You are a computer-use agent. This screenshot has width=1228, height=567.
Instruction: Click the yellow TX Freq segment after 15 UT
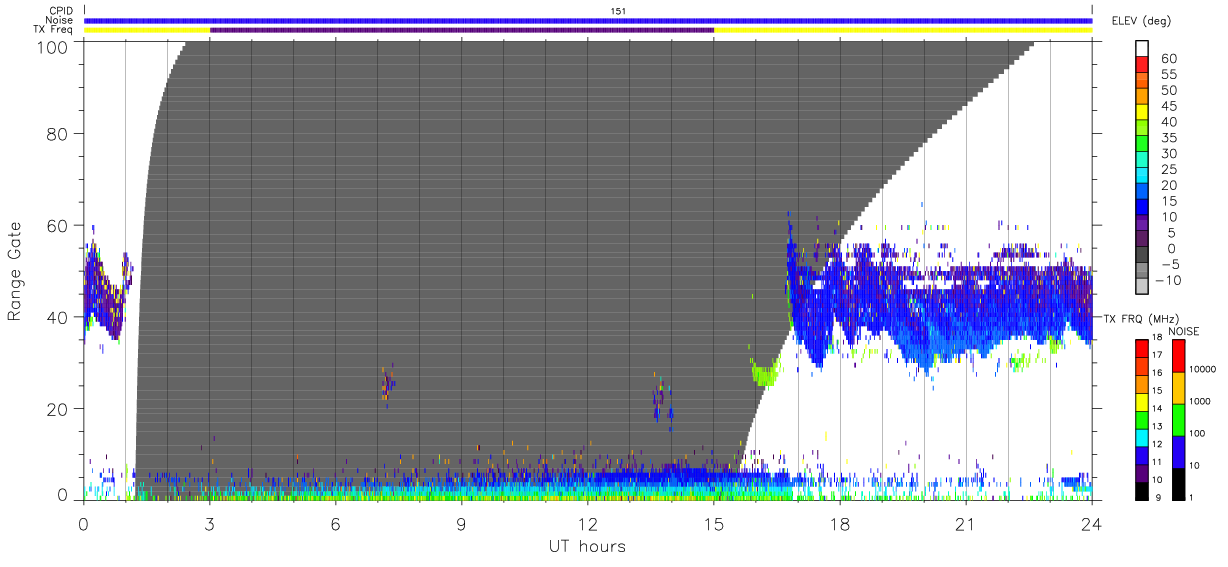tap(903, 30)
